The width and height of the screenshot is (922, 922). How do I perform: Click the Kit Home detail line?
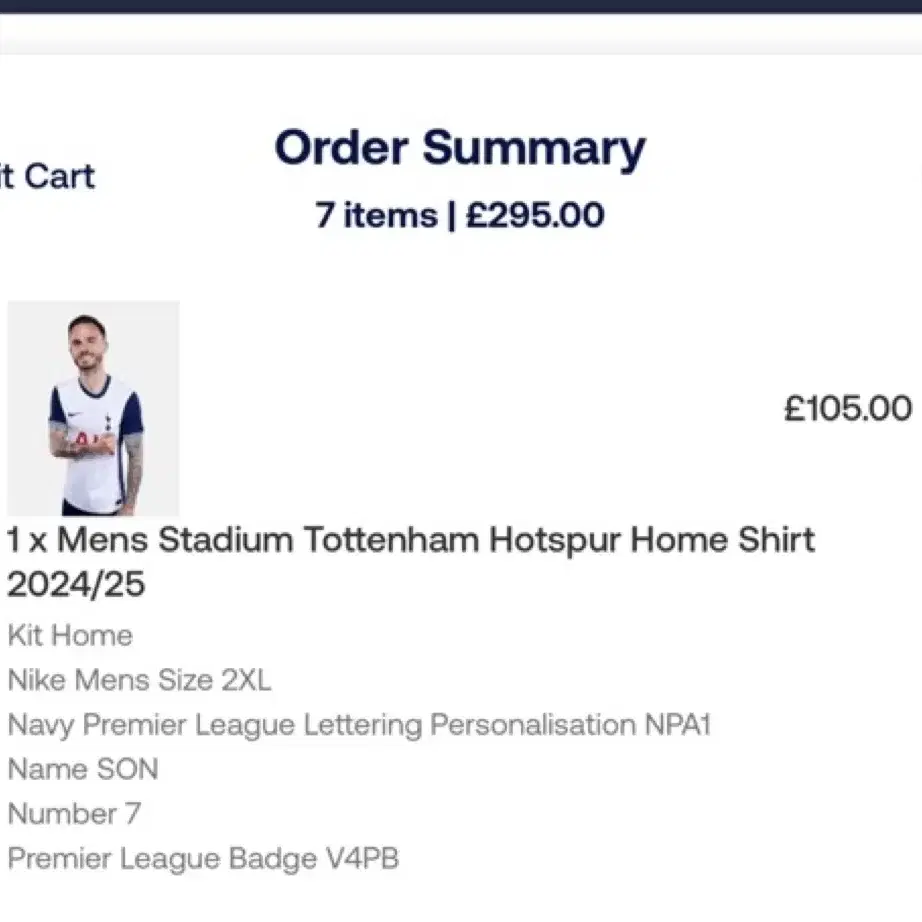pyautogui.click(x=71, y=636)
